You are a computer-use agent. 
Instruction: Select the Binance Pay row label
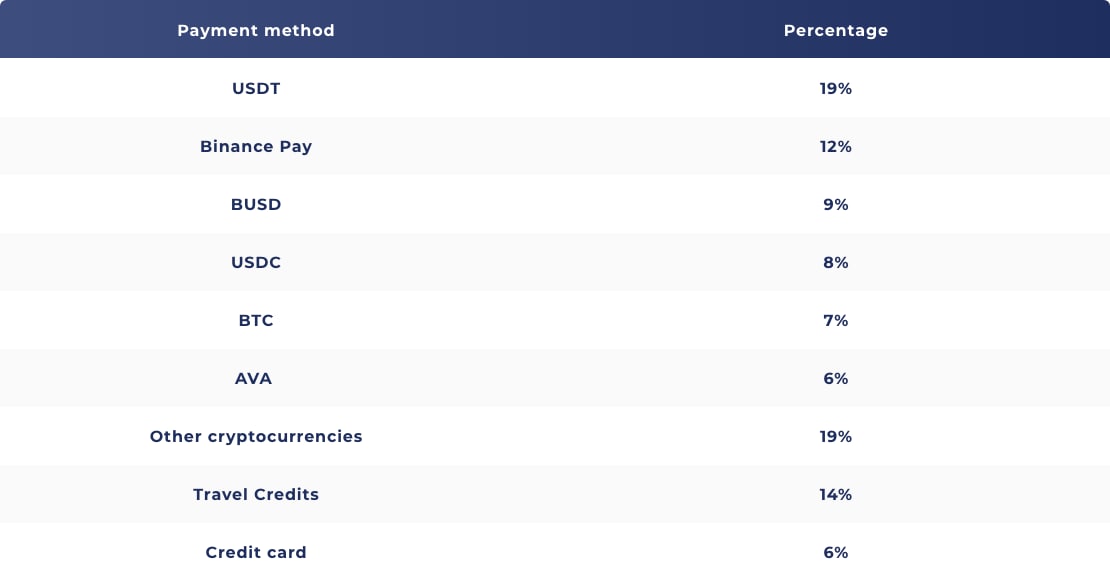[x=256, y=146]
